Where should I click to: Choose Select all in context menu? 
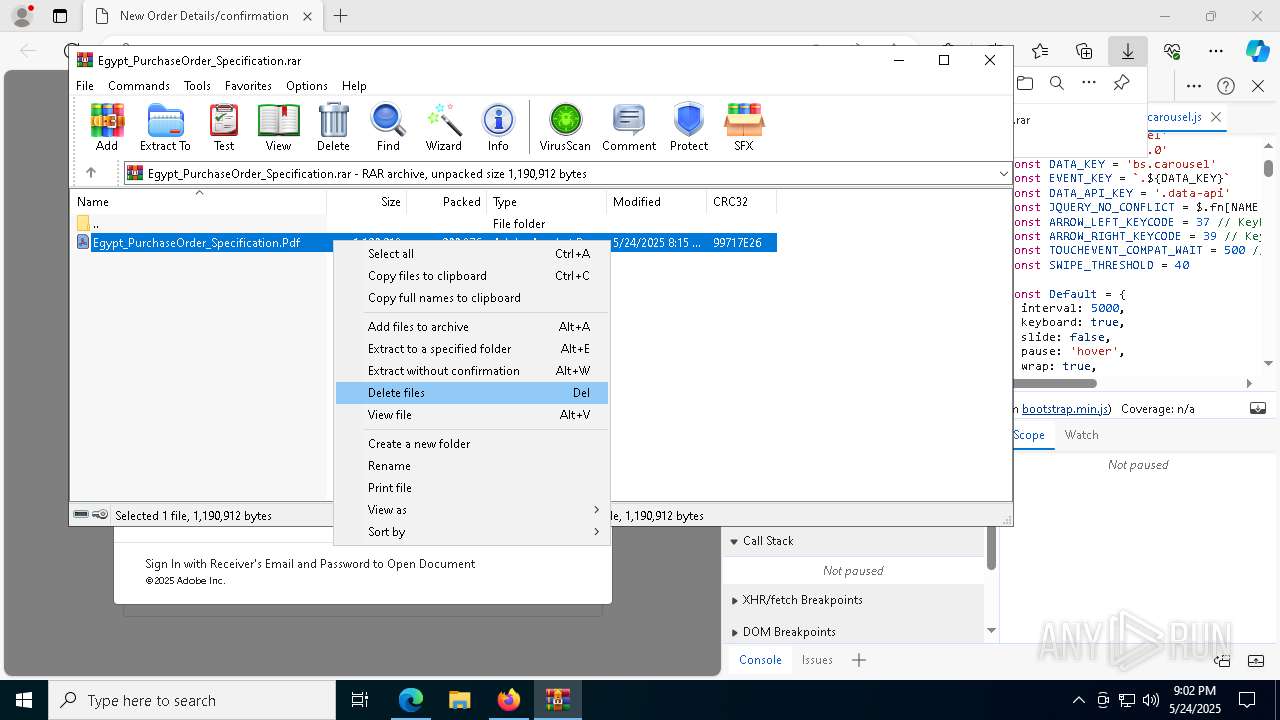click(x=472, y=254)
